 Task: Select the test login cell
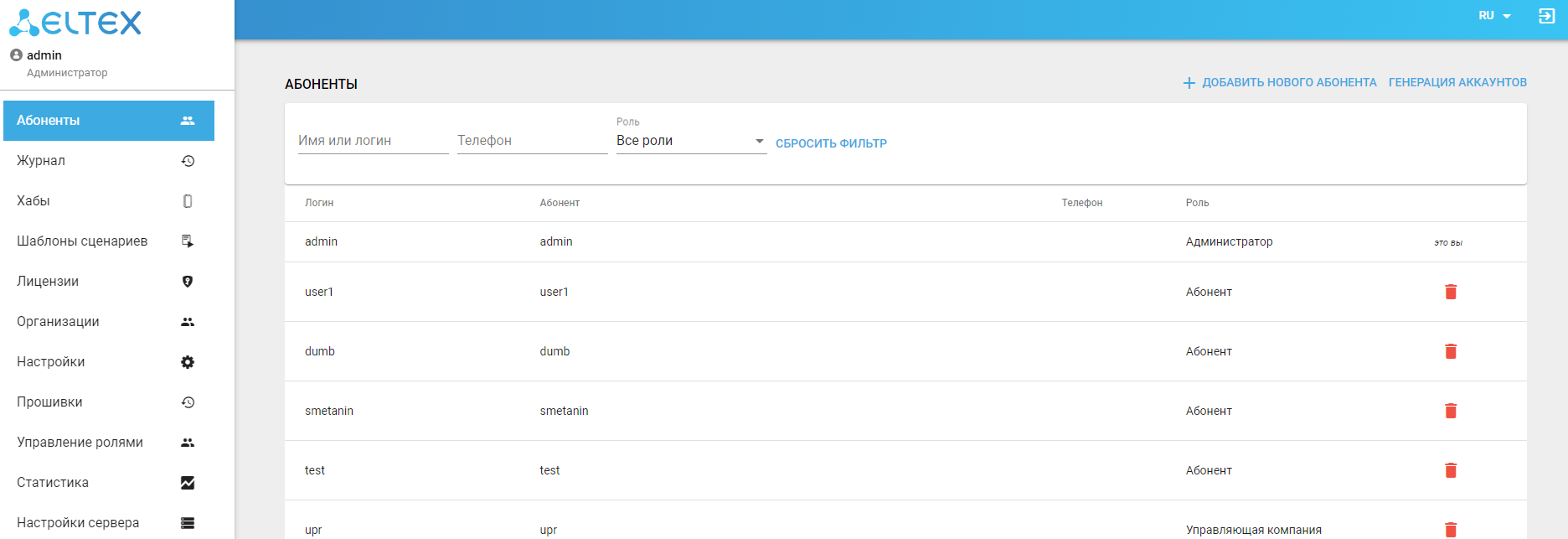coord(315,470)
